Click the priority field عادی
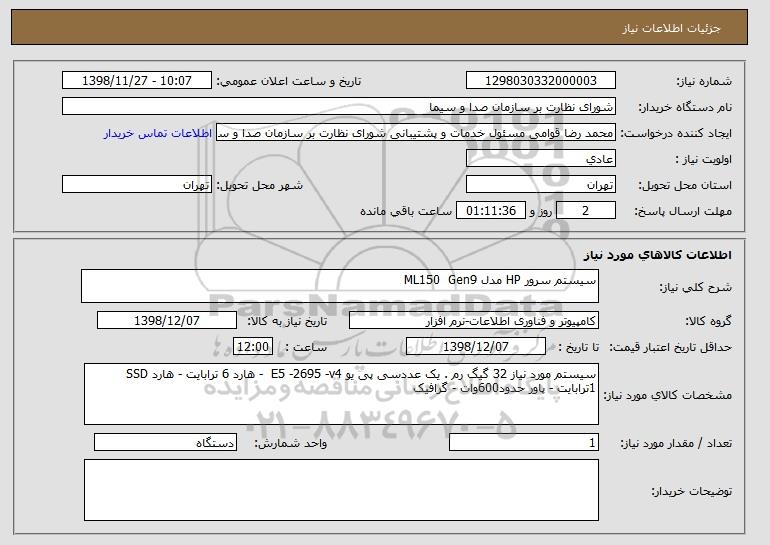The width and height of the screenshot is (770, 545). 541,159
